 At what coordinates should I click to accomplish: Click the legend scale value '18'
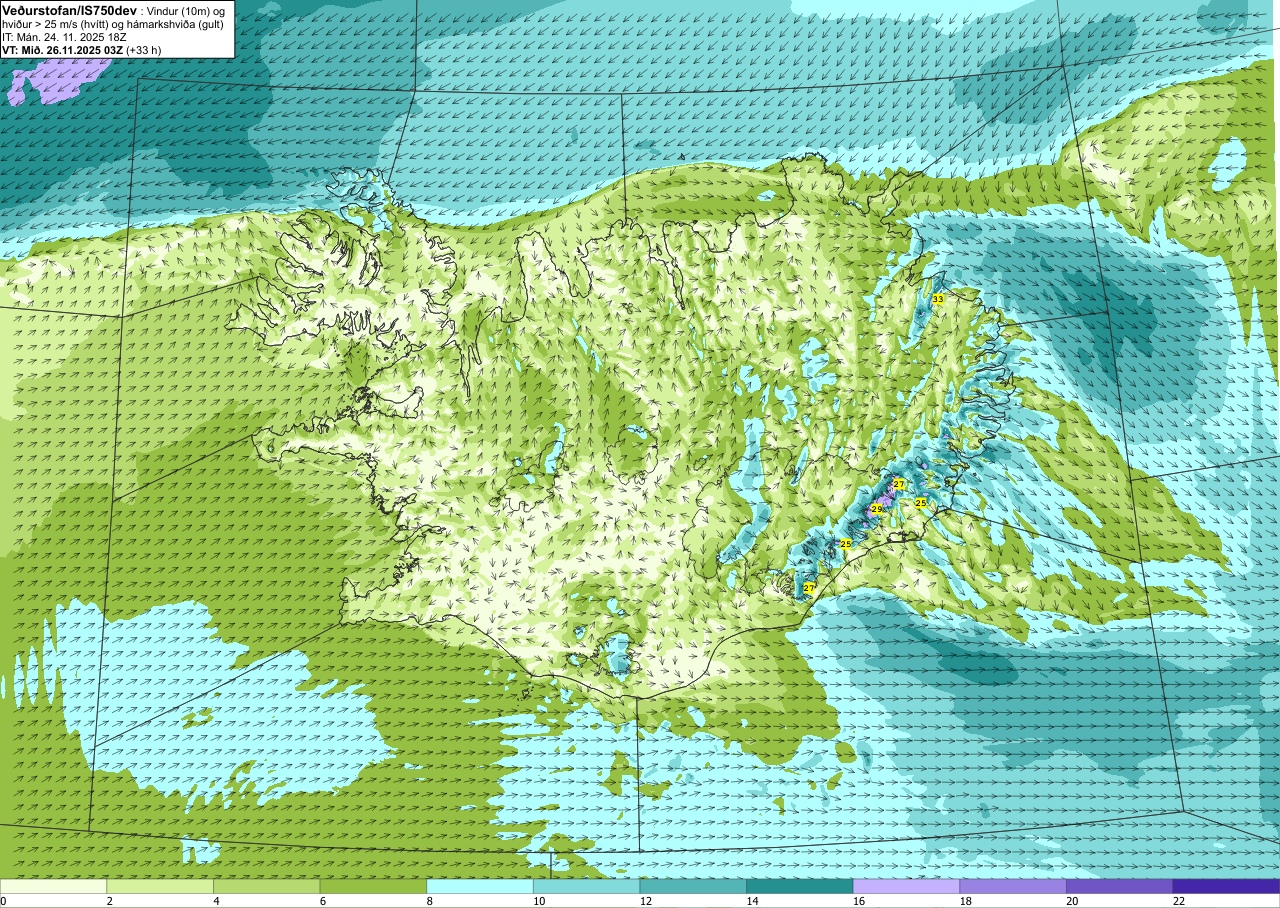pos(966,901)
